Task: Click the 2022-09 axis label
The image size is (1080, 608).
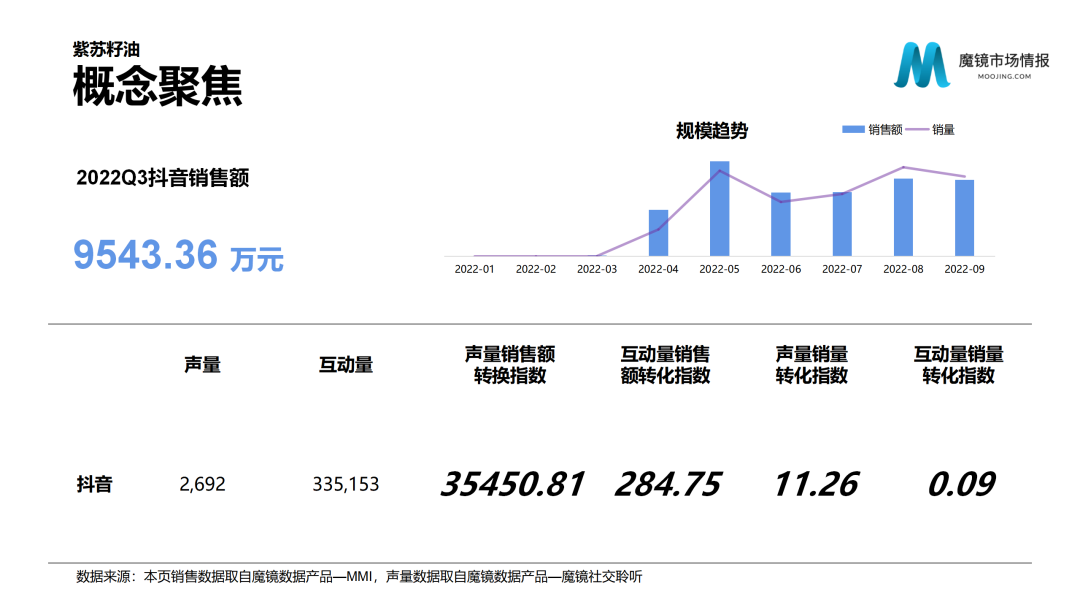Action: tap(964, 269)
